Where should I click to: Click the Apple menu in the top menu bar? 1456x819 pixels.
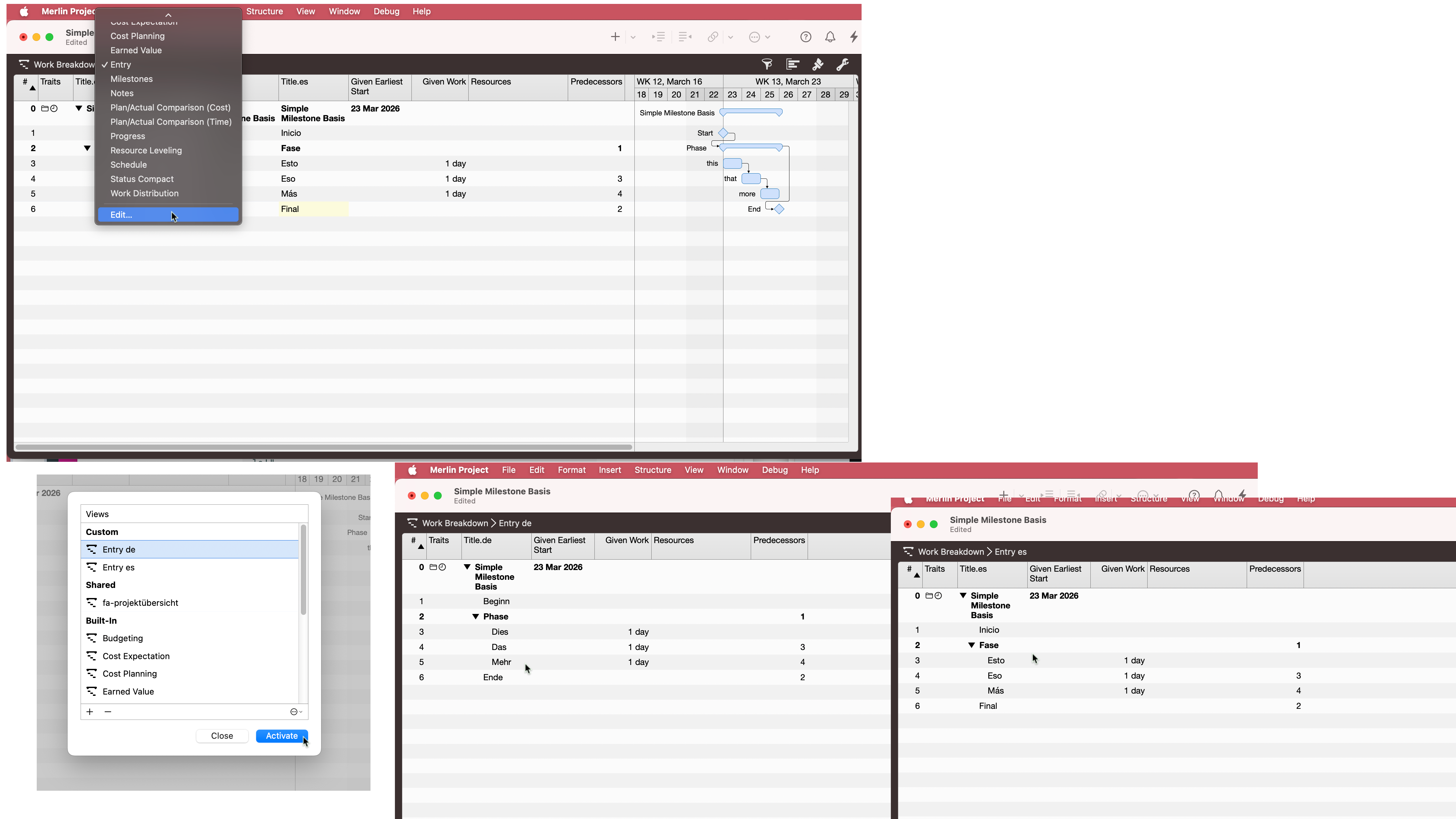(x=24, y=11)
